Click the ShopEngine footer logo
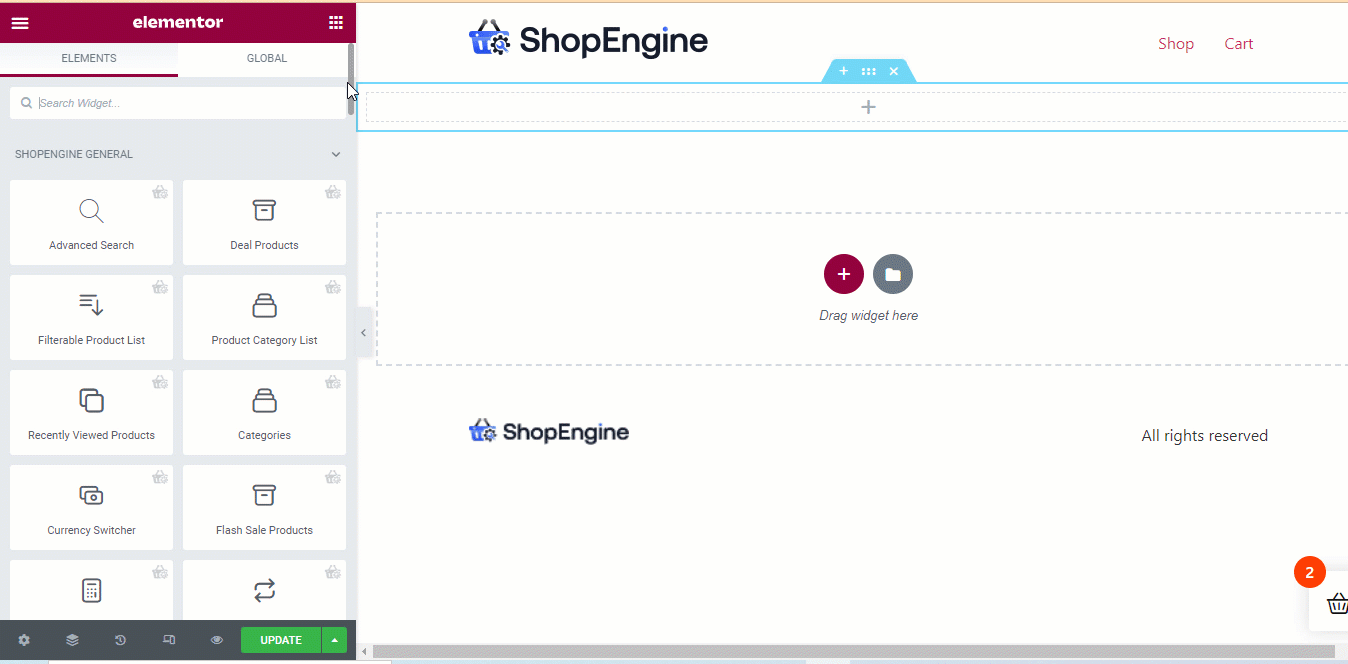This screenshot has height=664, width=1348. 549,431
